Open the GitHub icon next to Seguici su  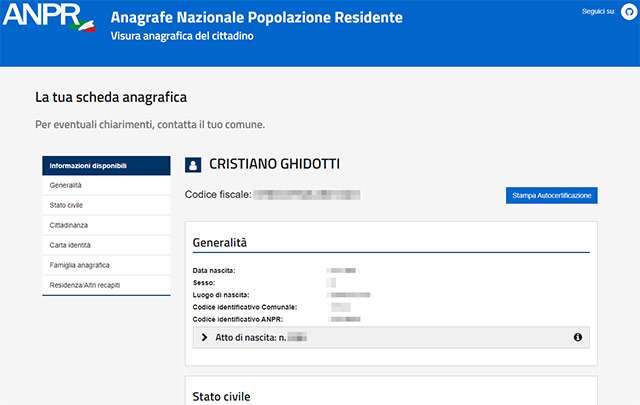(629, 12)
